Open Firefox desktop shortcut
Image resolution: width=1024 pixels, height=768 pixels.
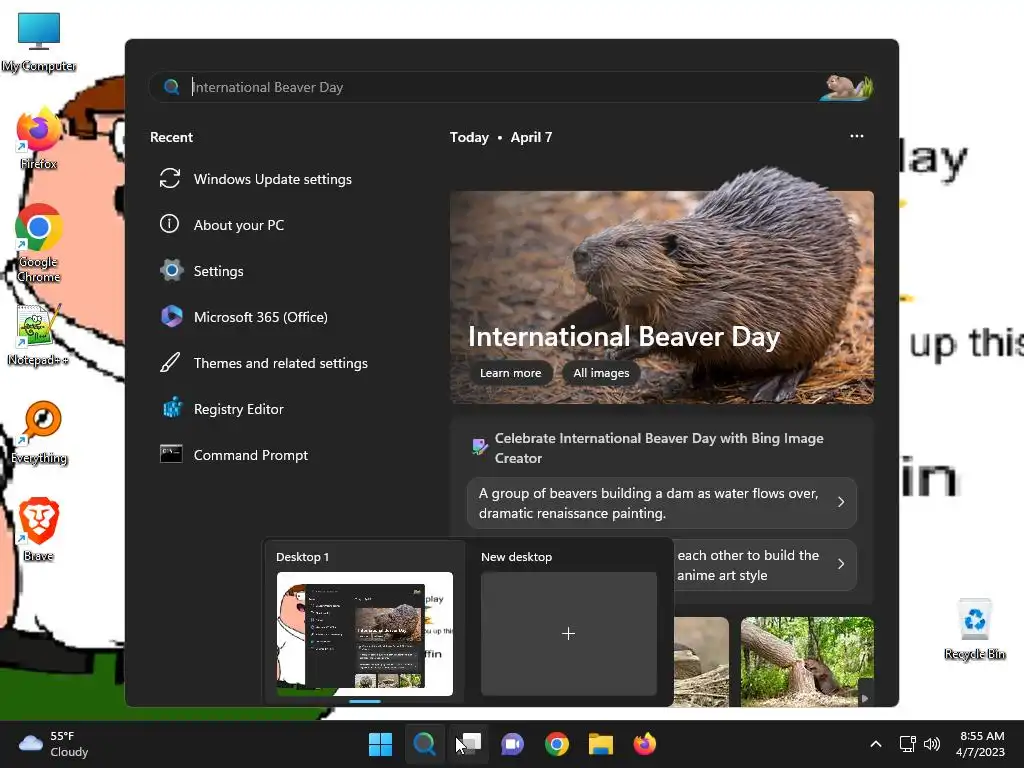tap(39, 138)
